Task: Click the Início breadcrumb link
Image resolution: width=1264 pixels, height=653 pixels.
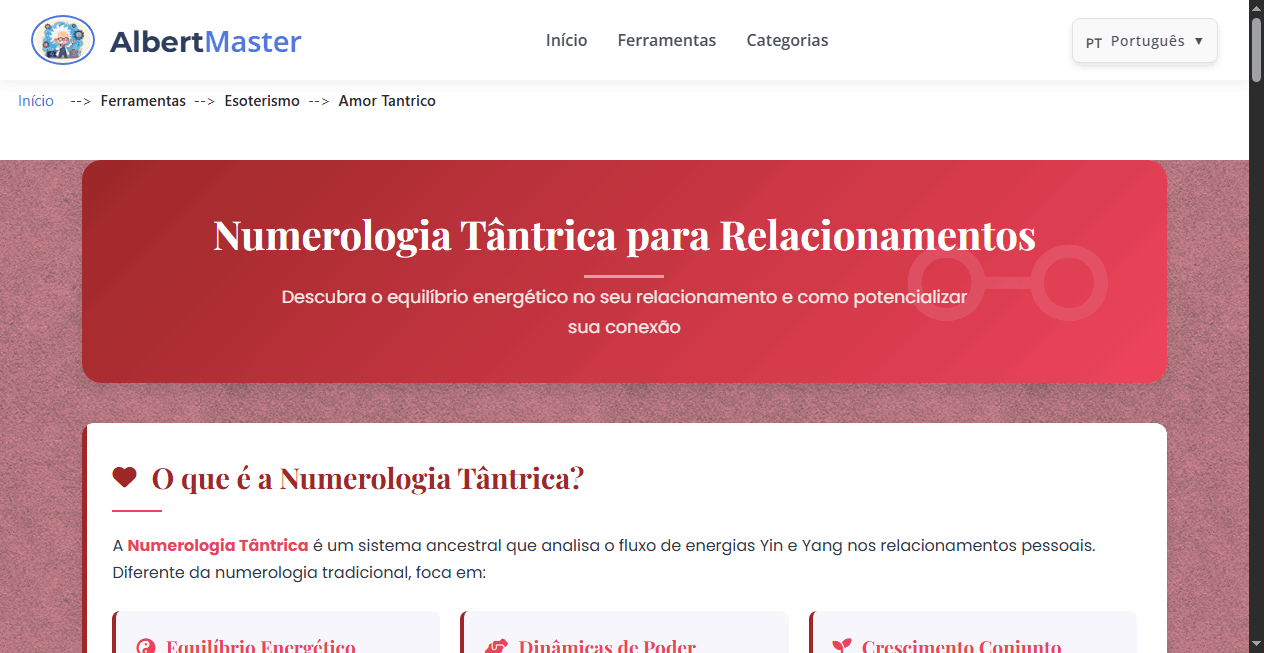Action: point(36,100)
